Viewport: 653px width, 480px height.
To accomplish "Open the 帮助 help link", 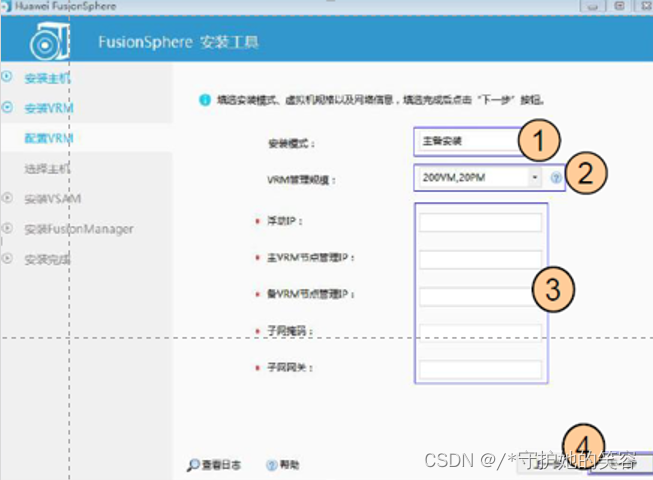I will pyautogui.click(x=289, y=465).
